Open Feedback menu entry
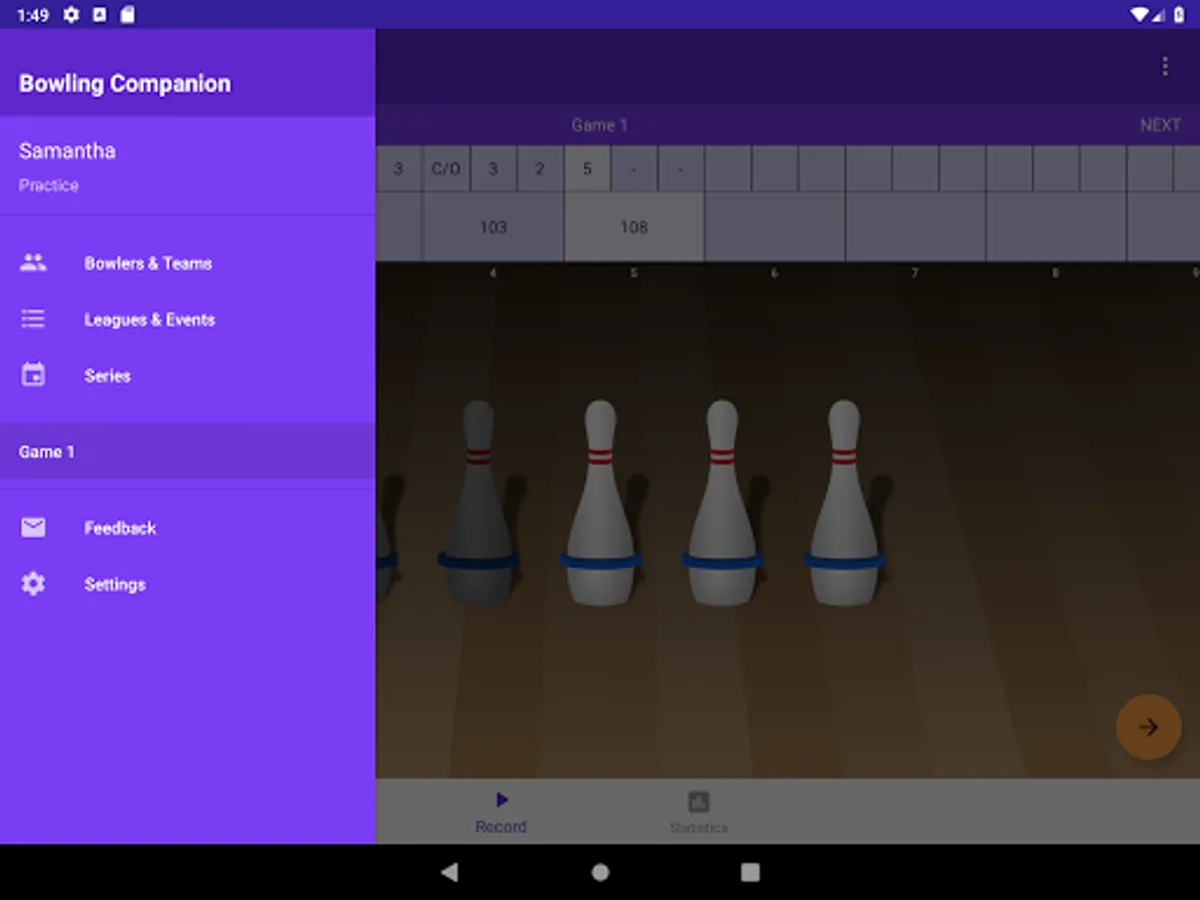The width and height of the screenshot is (1200, 900). pyautogui.click(x=187, y=527)
